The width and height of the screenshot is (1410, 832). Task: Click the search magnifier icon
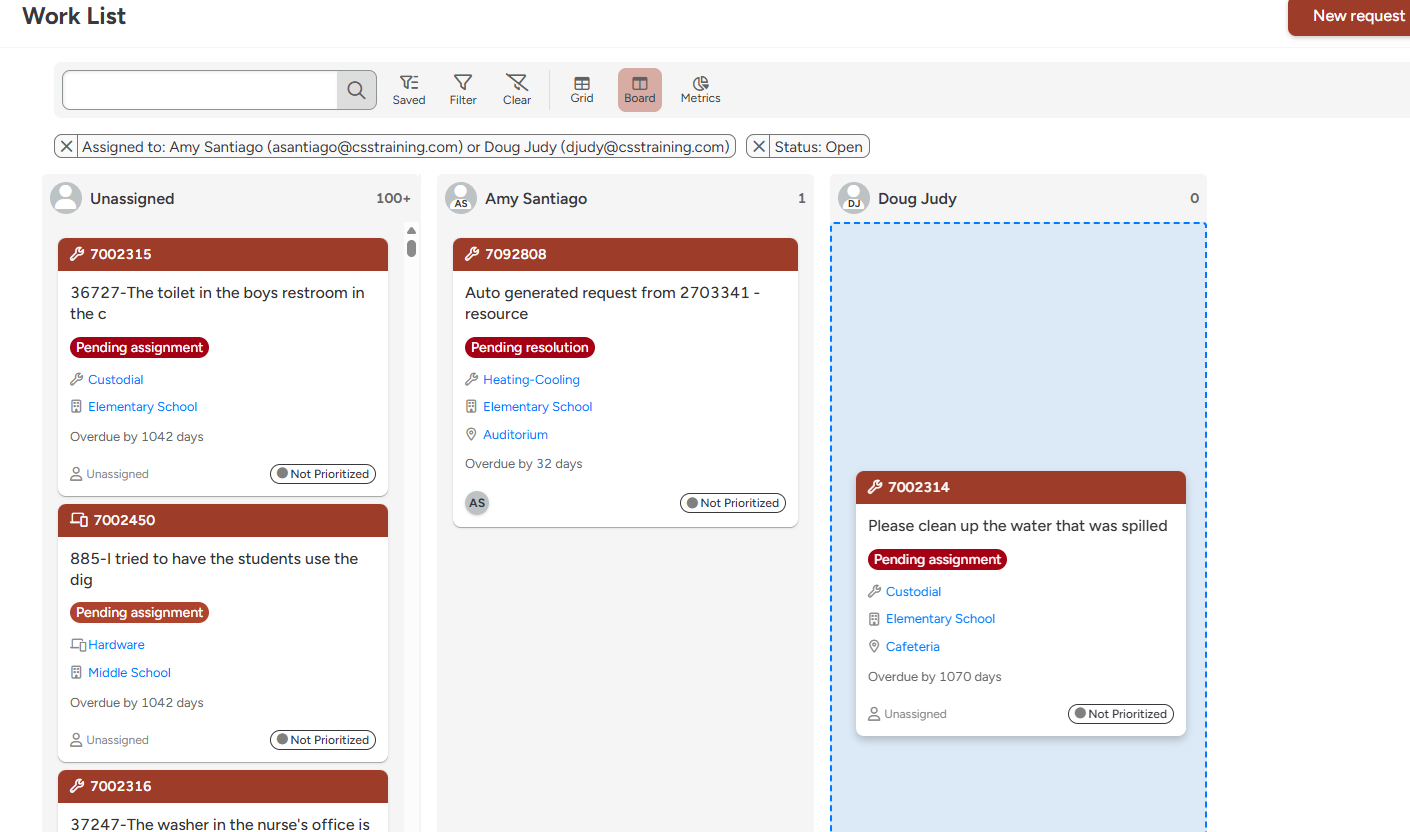(x=356, y=90)
